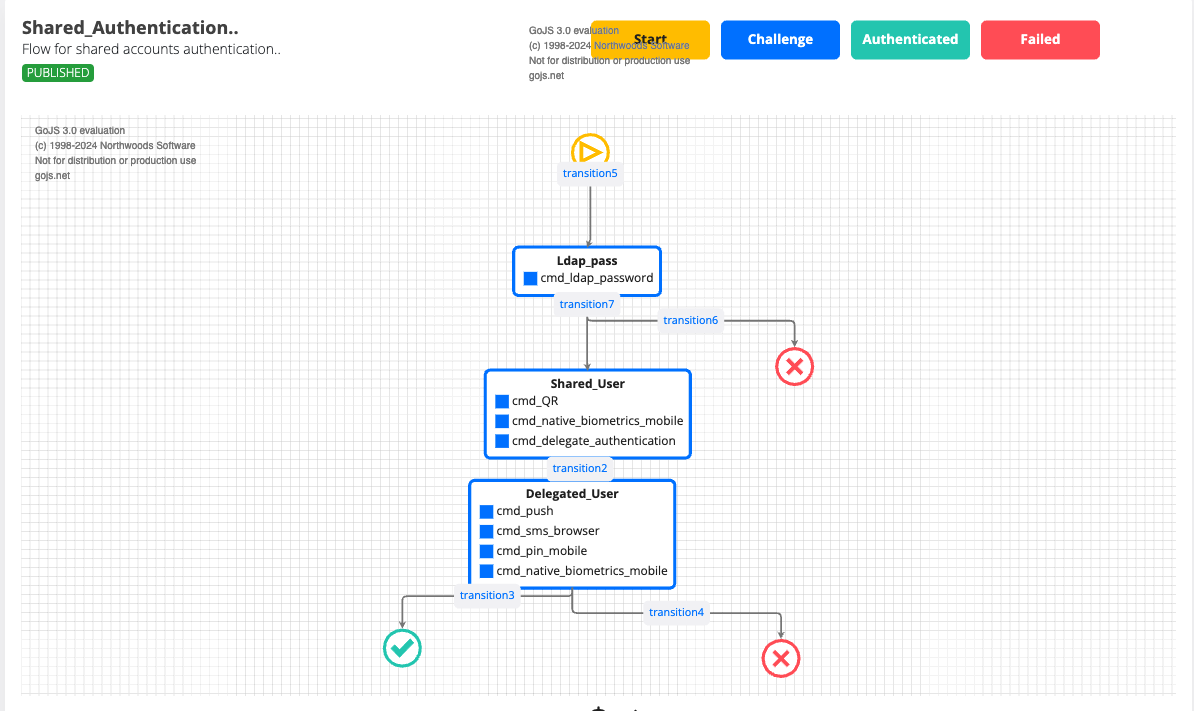Image resolution: width=1194 pixels, height=711 pixels.
Task: Click the green authenticated checkmark node
Action: click(402, 648)
